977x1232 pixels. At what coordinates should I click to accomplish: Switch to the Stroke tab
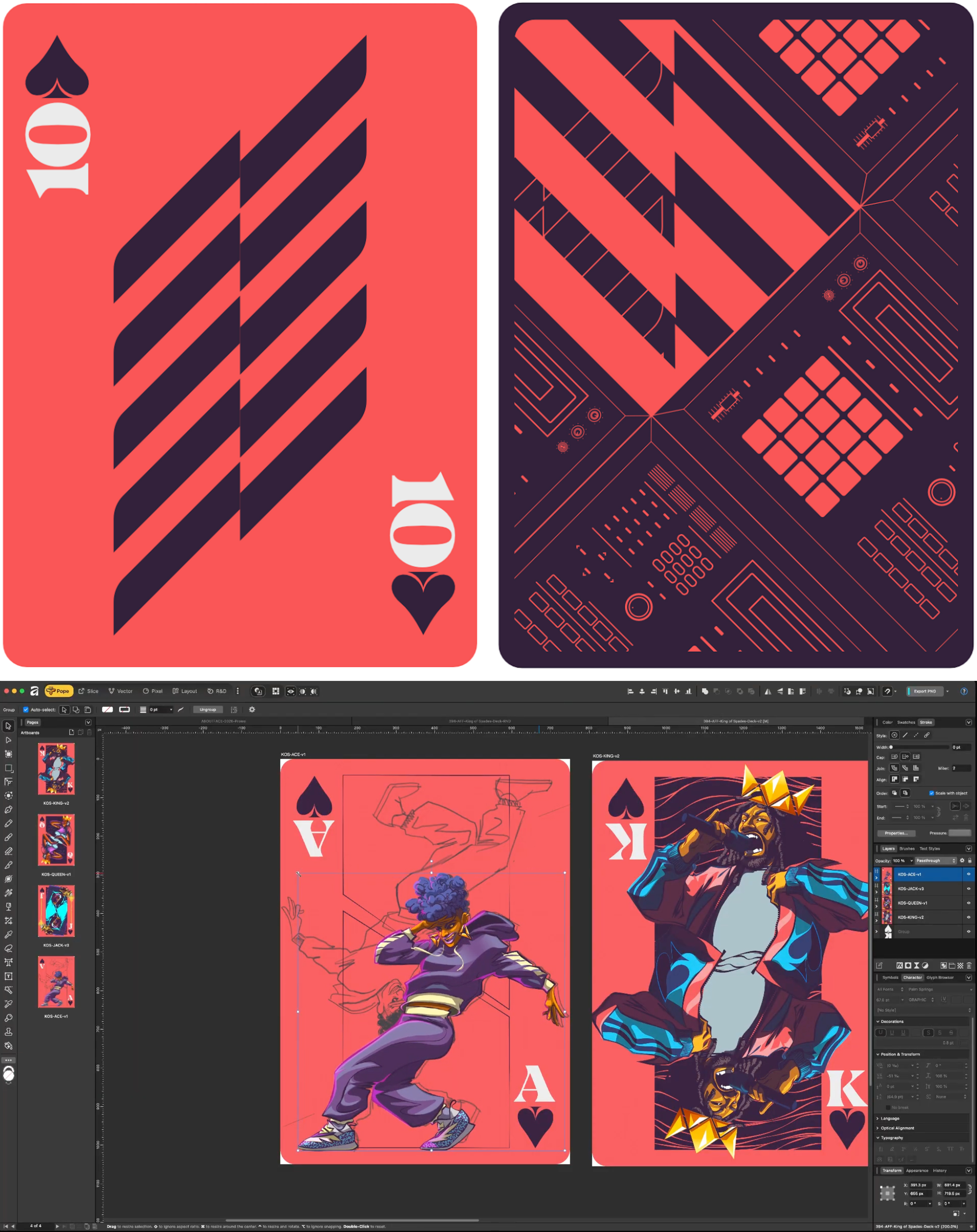[926, 722]
